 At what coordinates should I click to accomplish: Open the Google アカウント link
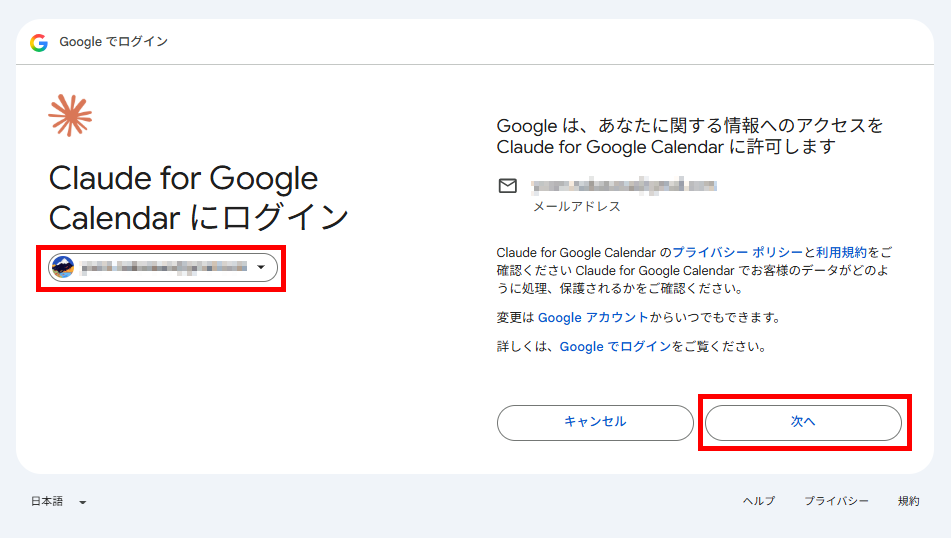tap(593, 317)
